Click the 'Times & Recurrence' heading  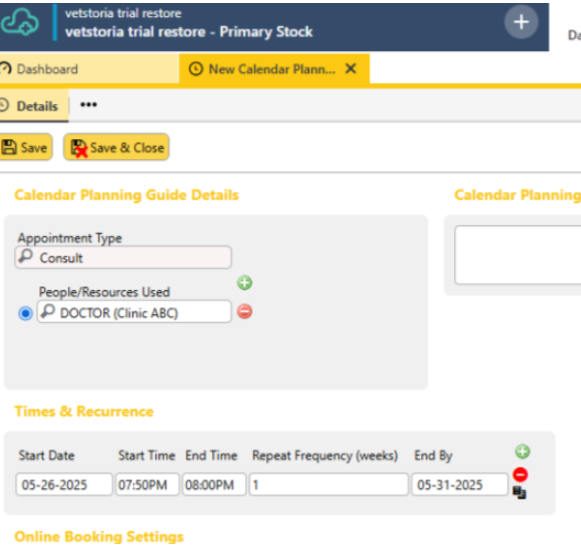84,411
